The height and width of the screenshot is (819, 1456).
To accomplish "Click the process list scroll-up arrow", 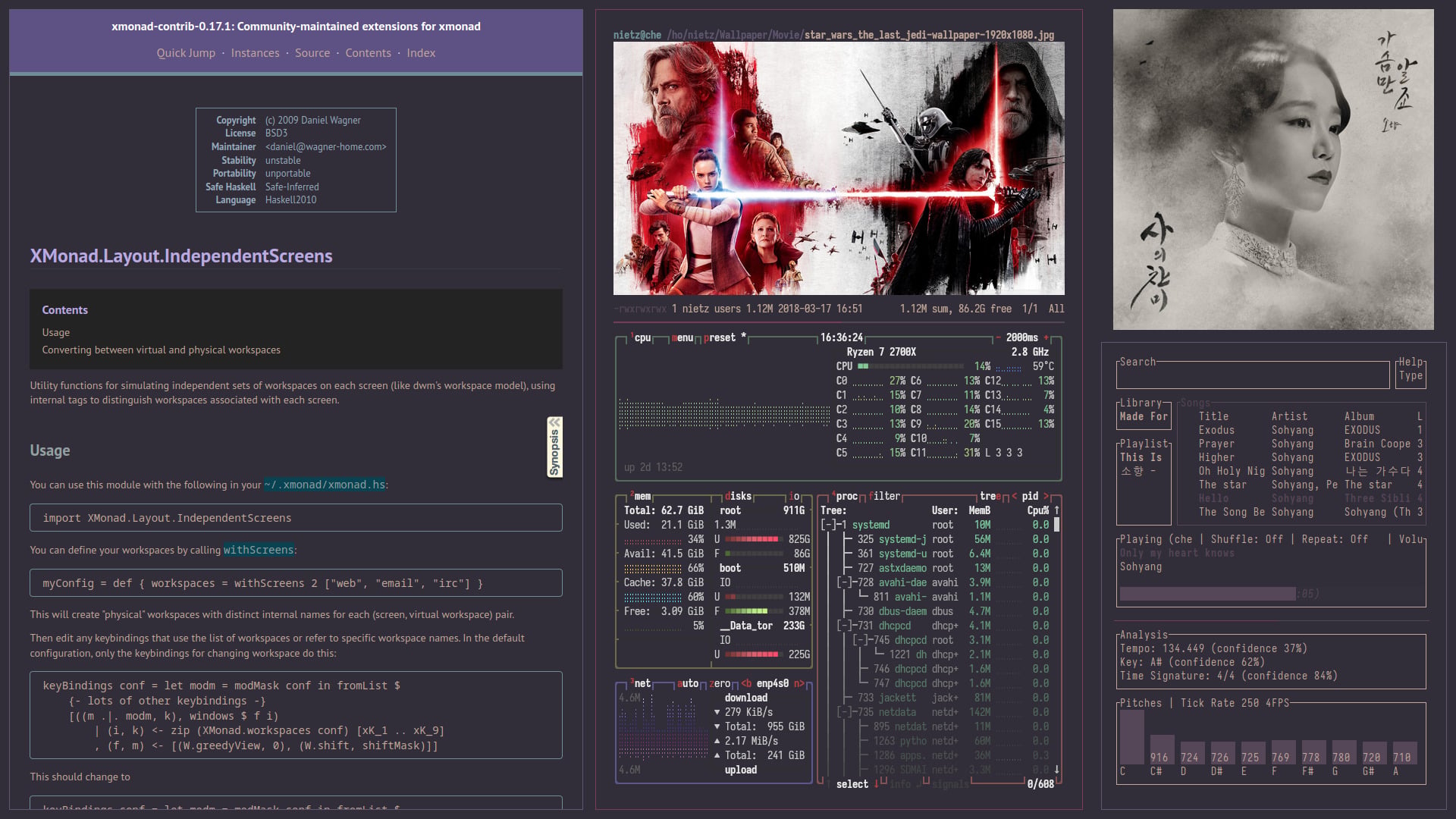I will (1056, 510).
